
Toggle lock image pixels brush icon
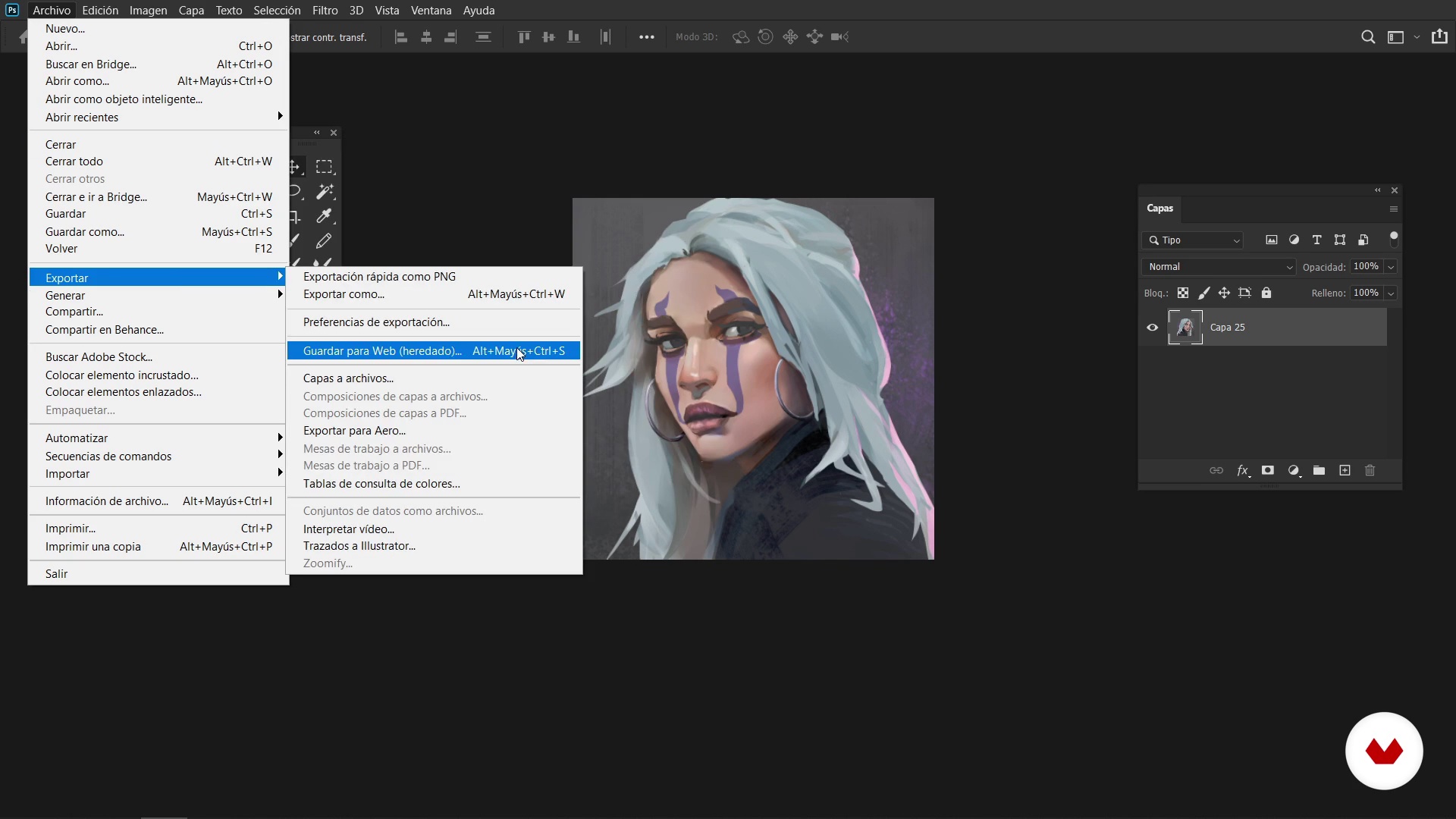1203,293
